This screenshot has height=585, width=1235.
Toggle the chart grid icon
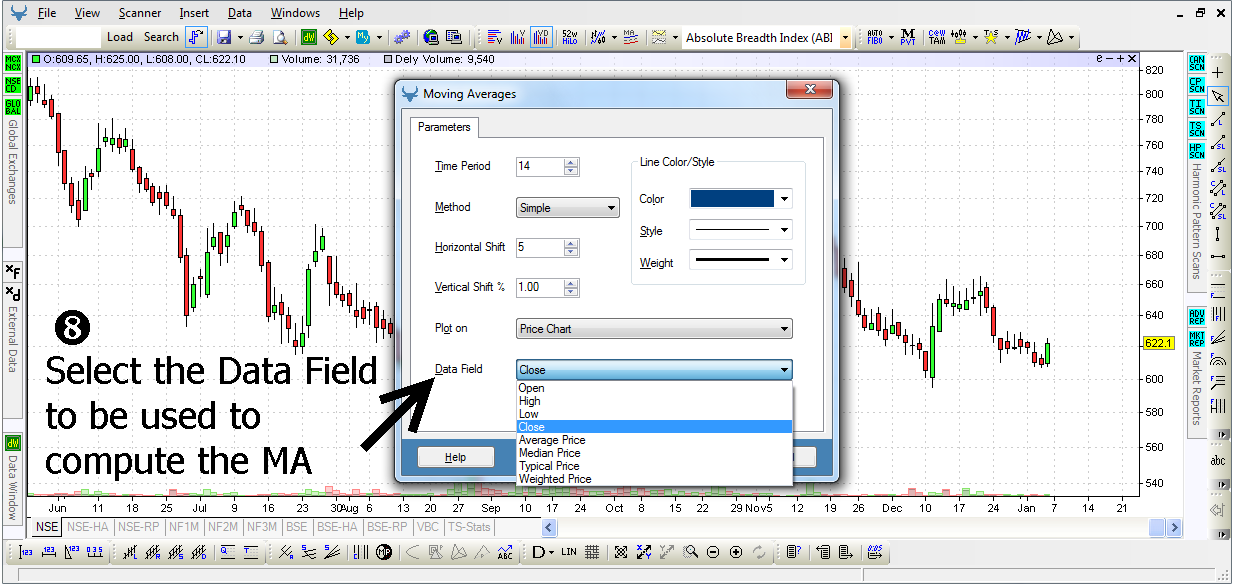point(592,552)
